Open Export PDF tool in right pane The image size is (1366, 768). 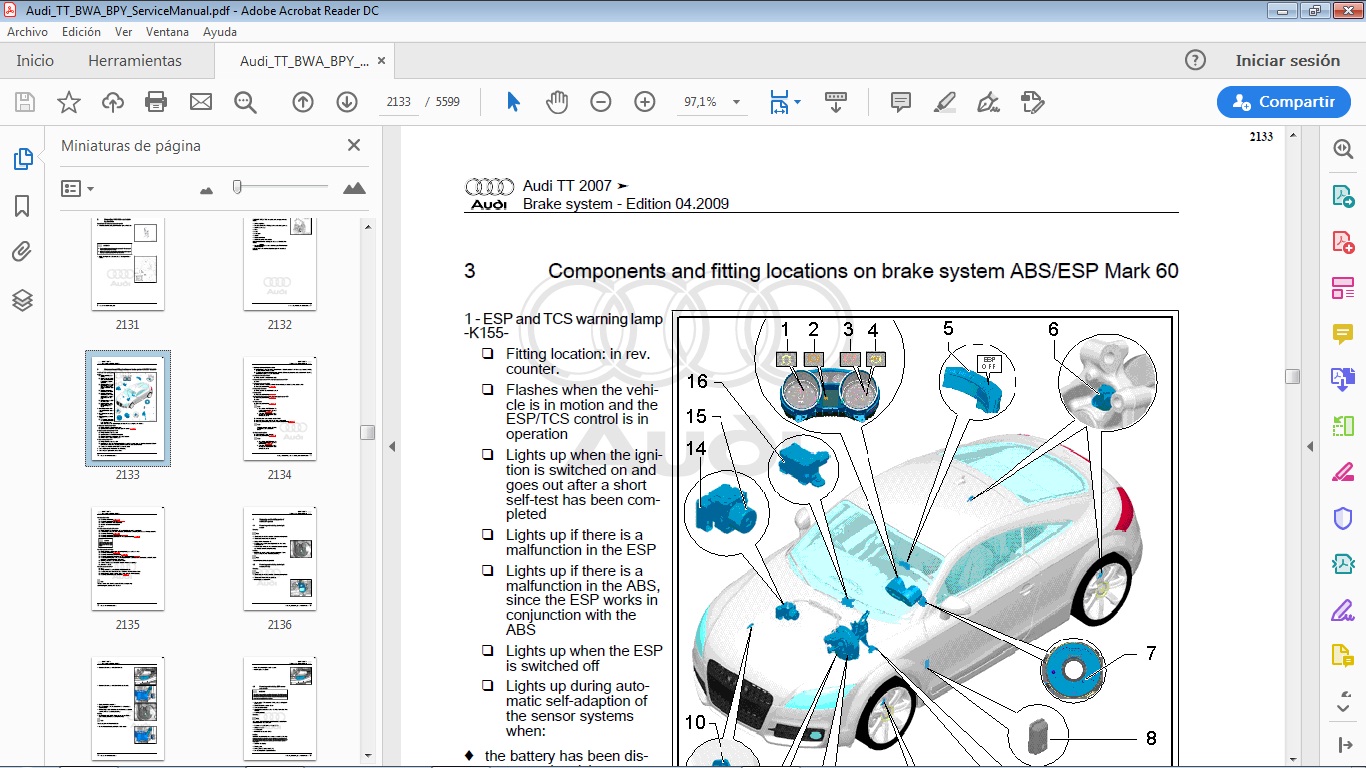(1343, 196)
